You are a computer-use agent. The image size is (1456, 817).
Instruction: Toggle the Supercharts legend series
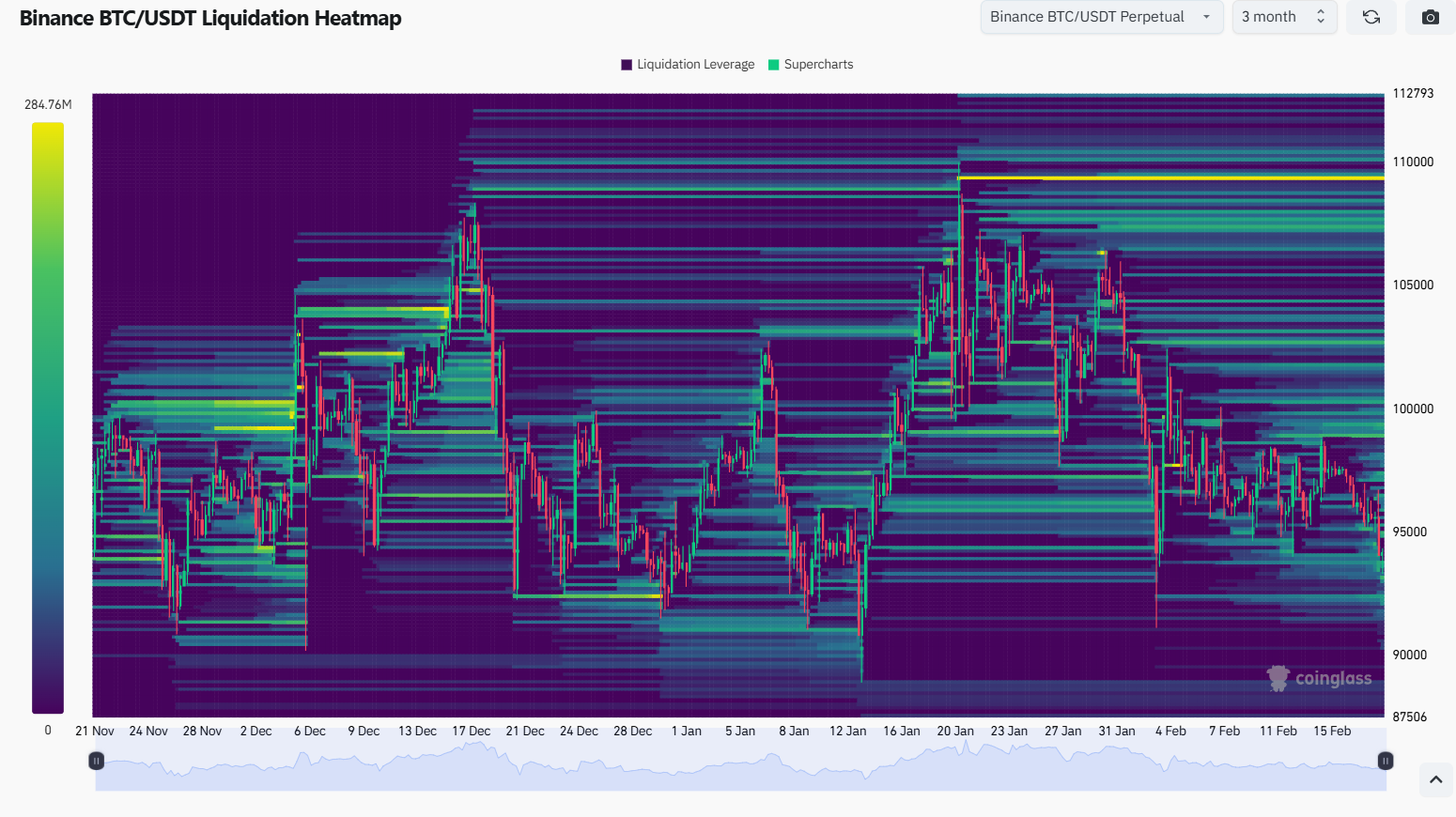(811, 65)
